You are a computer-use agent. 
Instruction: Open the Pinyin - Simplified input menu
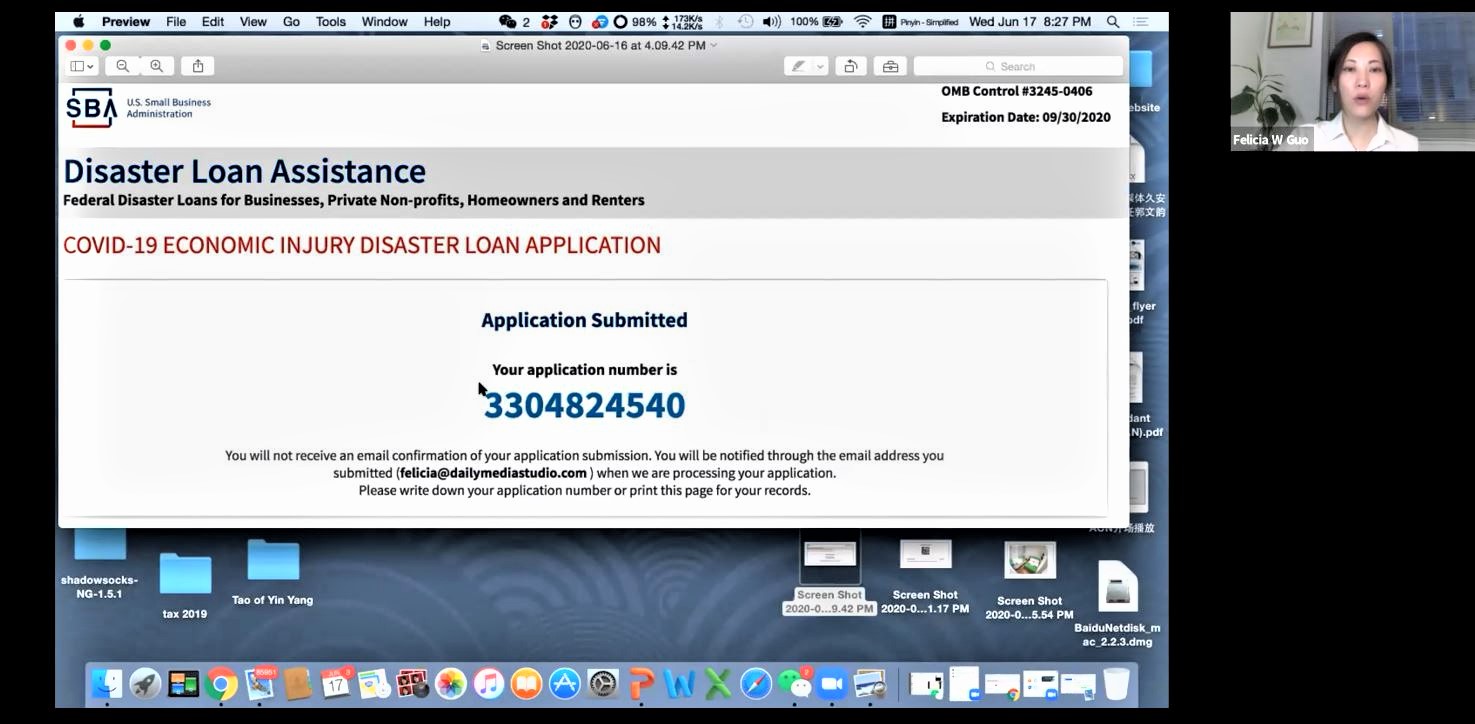(x=920, y=21)
